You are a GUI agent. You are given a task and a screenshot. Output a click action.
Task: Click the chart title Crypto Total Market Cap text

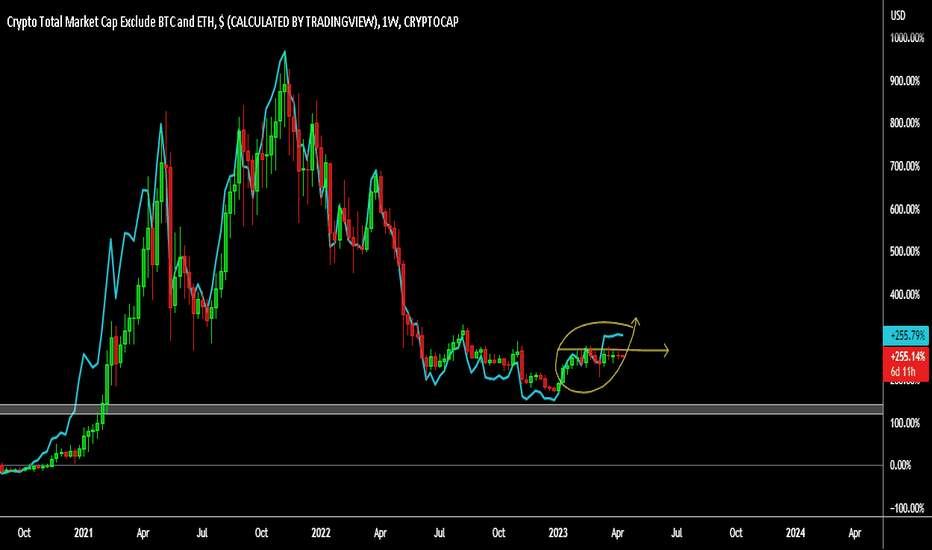(232, 22)
